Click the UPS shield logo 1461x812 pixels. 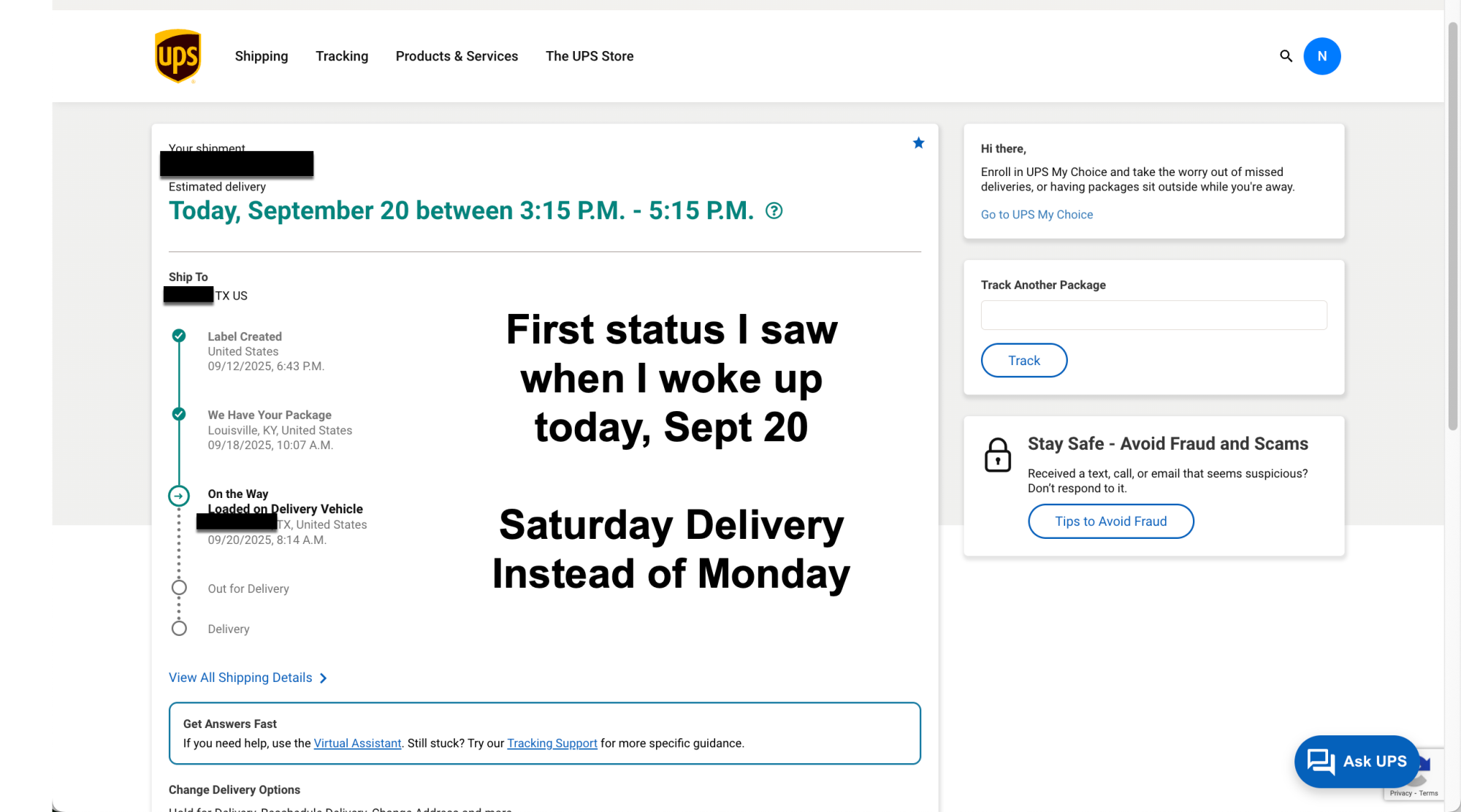click(178, 56)
